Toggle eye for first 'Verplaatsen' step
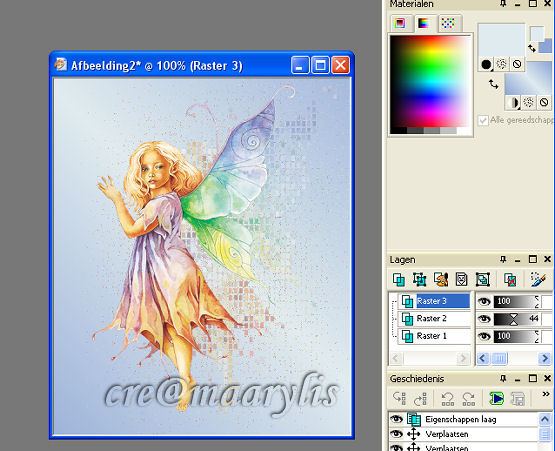 pos(396,434)
